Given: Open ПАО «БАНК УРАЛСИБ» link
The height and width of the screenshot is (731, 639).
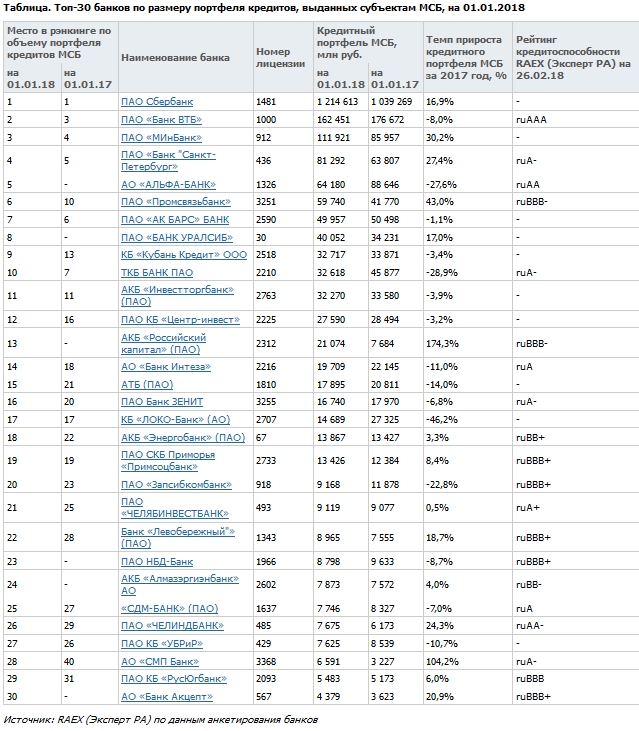Looking at the screenshot, I should pos(176,237).
